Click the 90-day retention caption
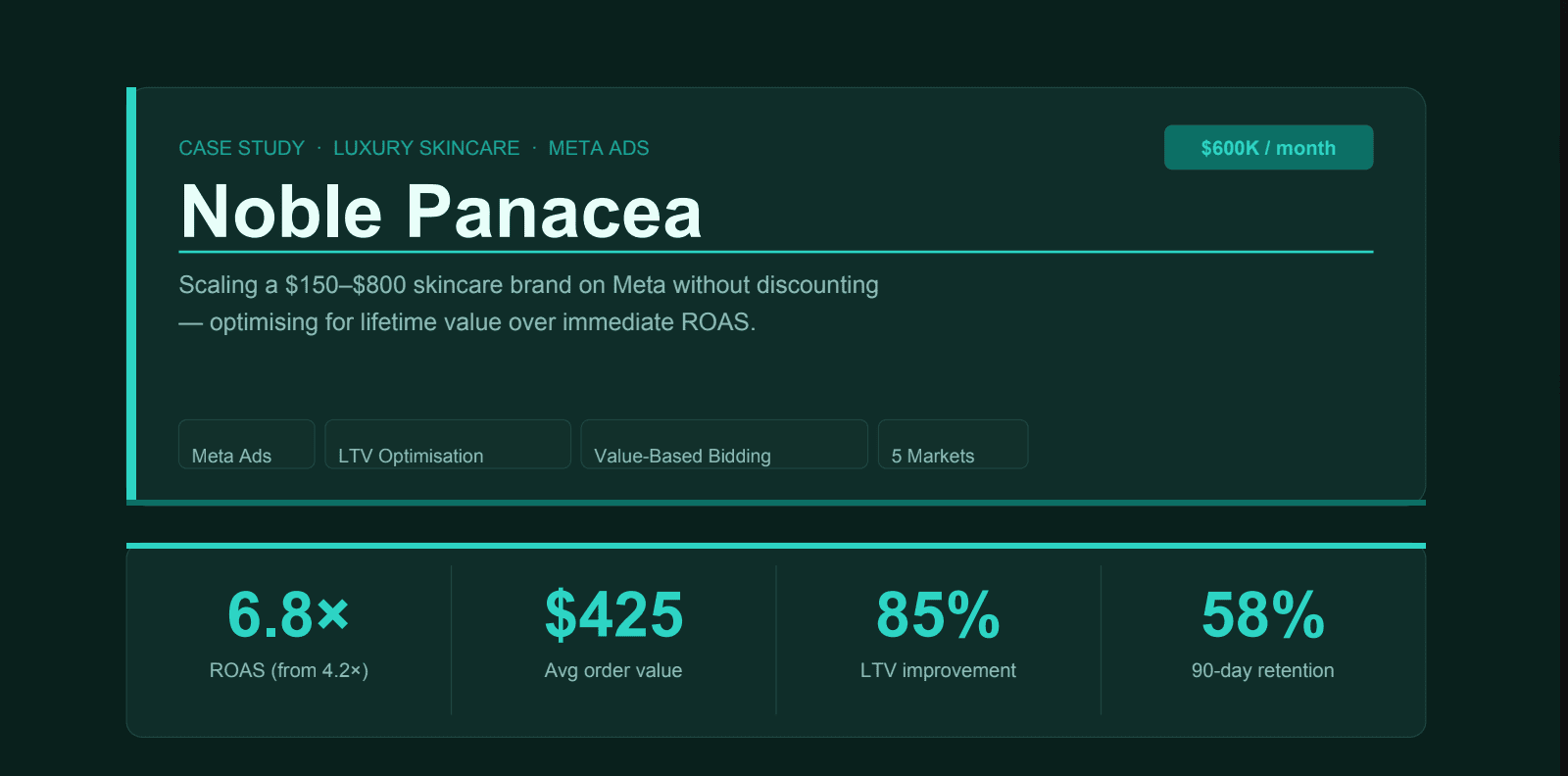This screenshot has width=1568, height=776. [1263, 670]
